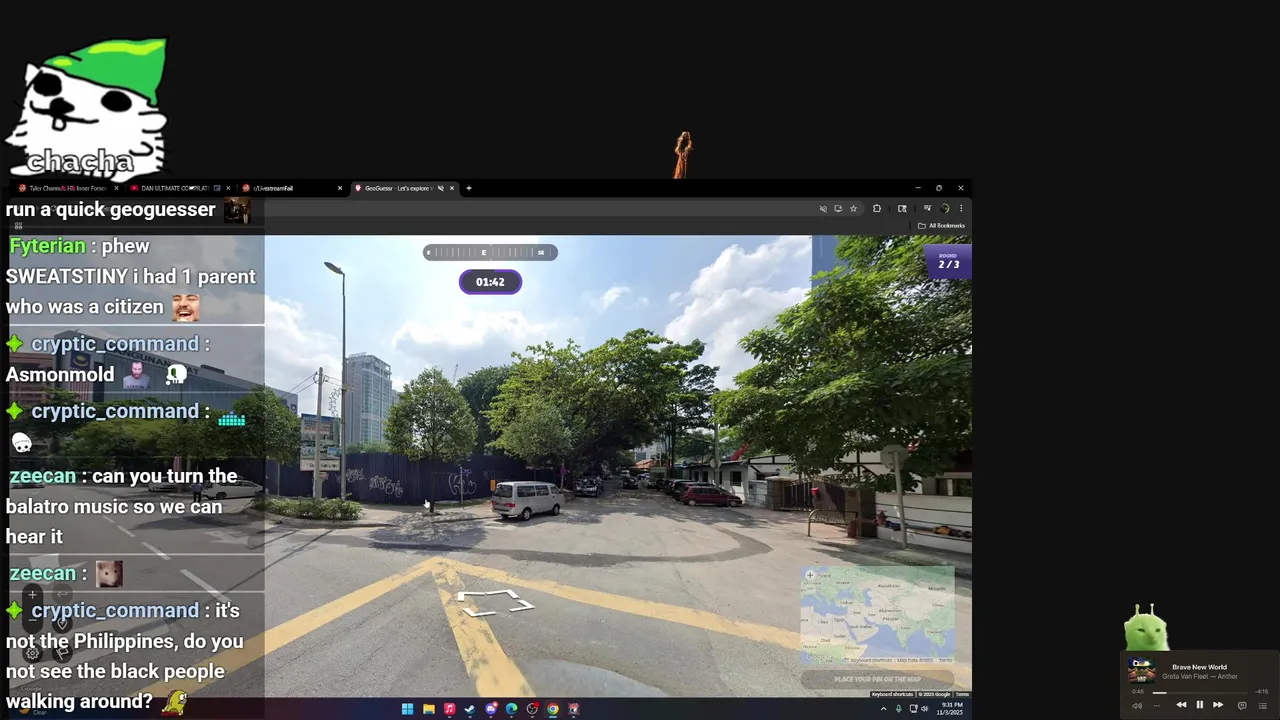Open Chrome extensions puzzle icon

[x=877, y=209]
